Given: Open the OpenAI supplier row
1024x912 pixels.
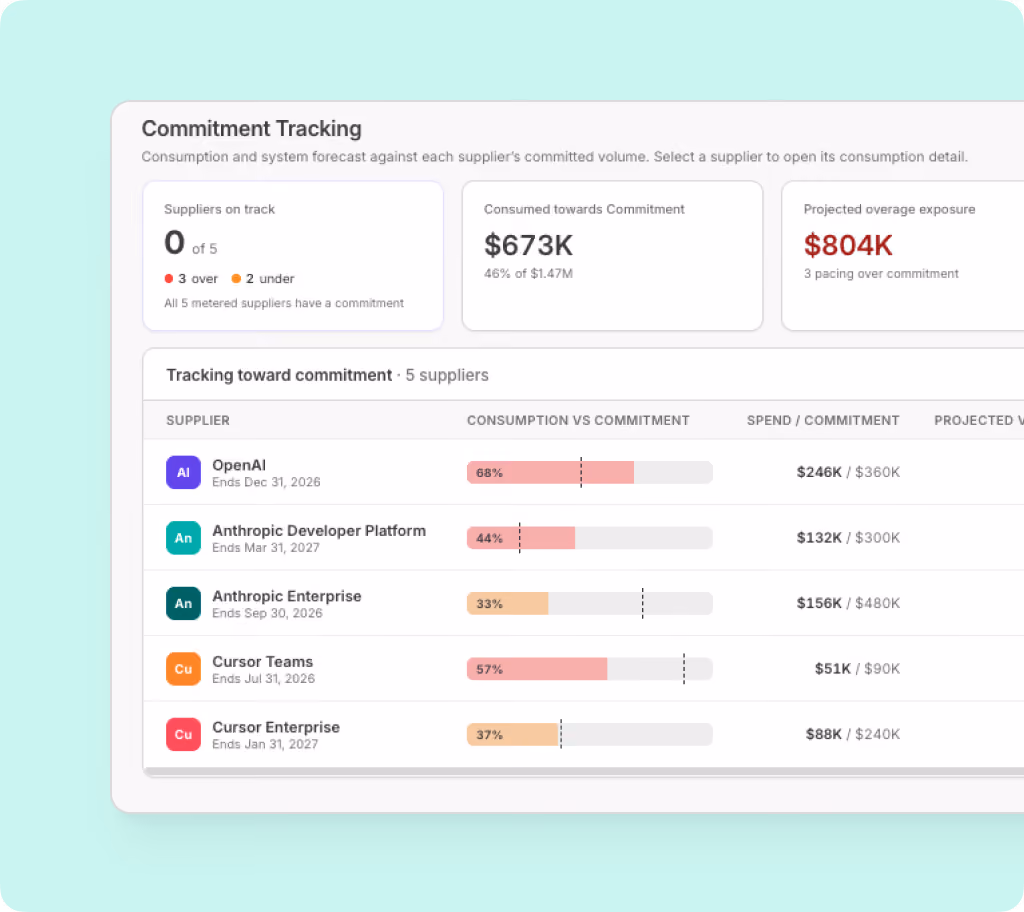Looking at the screenshot, I should tap(583, 472).
